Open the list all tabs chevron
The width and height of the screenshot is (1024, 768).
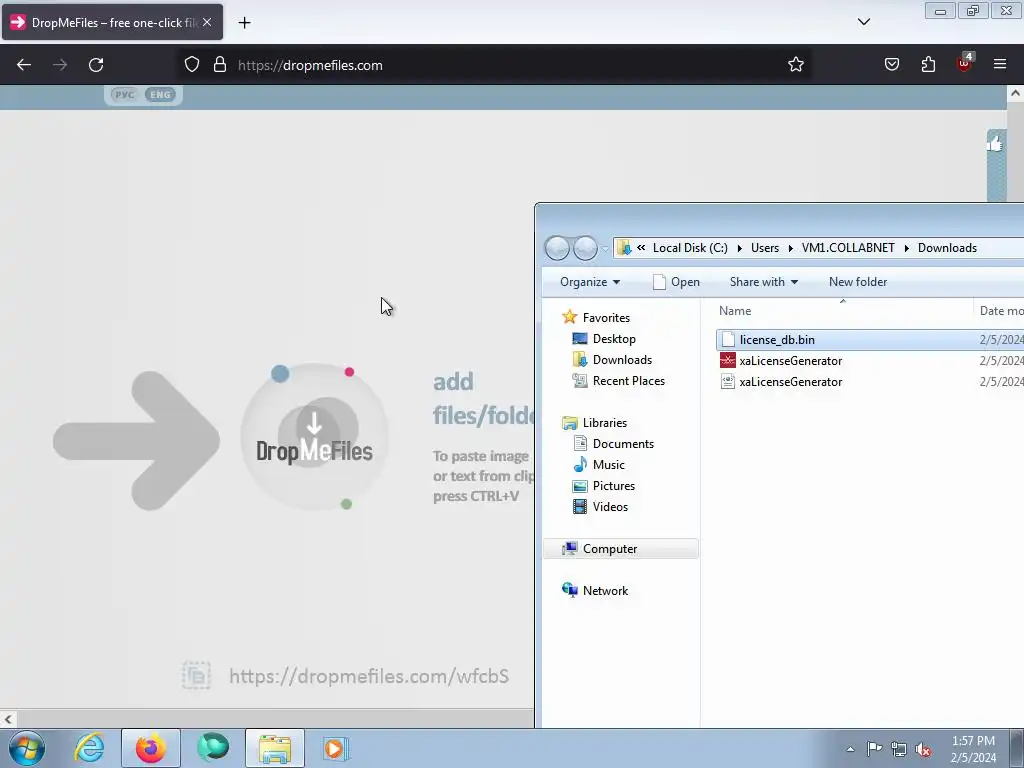[x=864, y=22]
